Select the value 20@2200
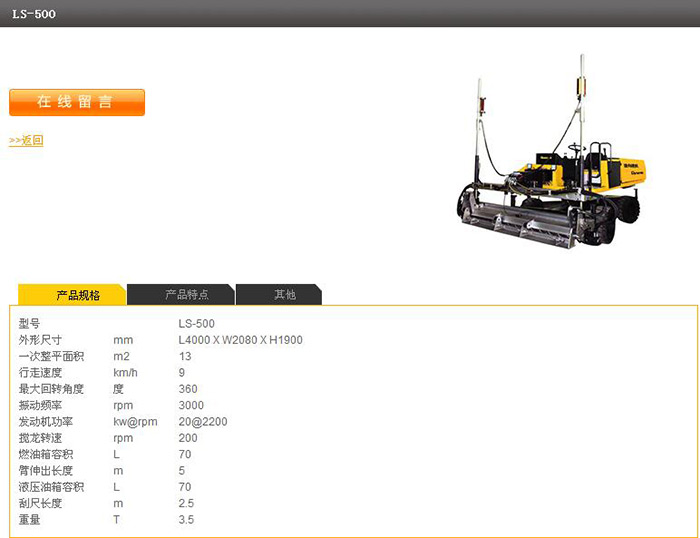 (203, 422)
